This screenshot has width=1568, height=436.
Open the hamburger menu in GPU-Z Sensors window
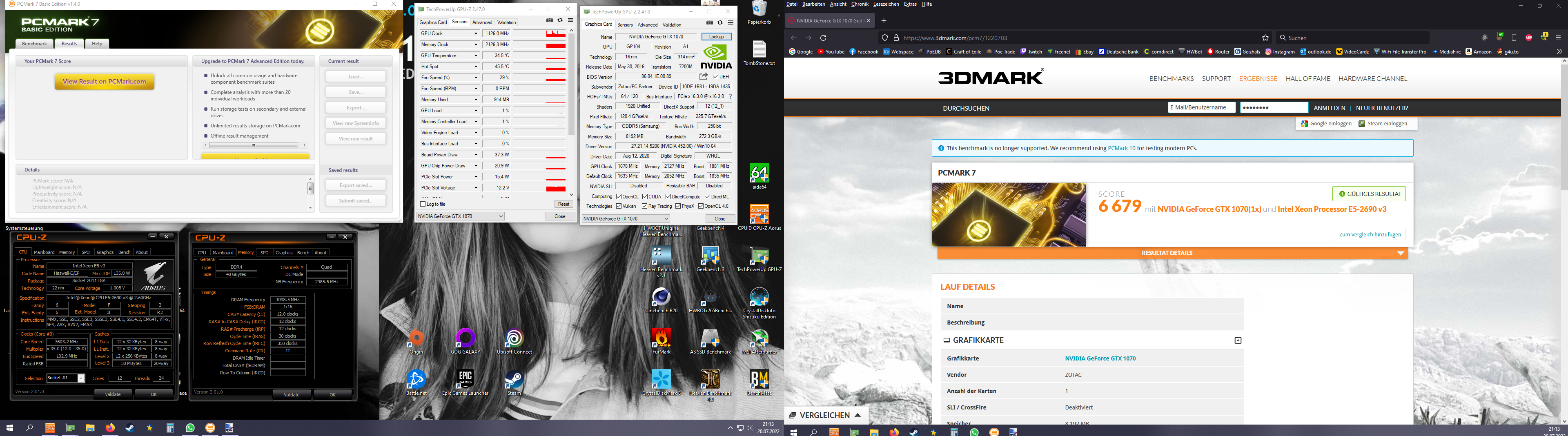point(570,21)
